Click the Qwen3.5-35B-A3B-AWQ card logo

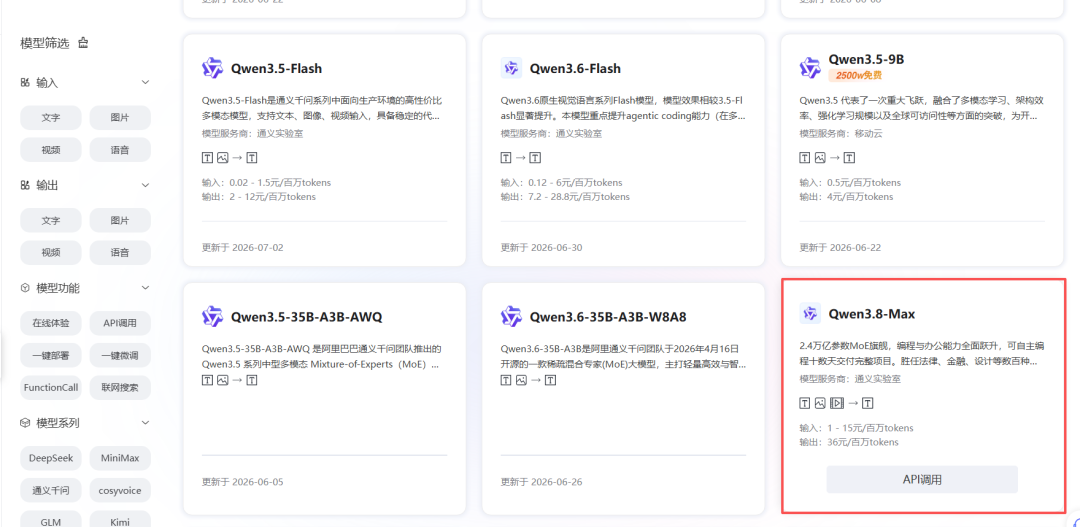213,316
